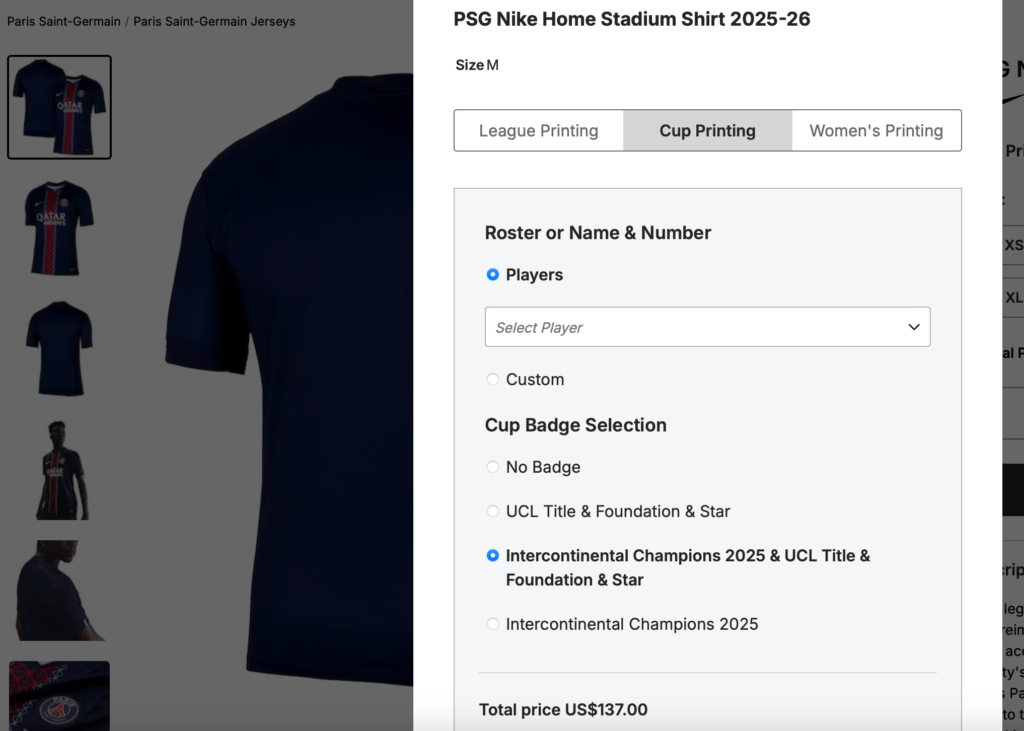
Task: Select the Players radio button
Action: click(493, 275)
